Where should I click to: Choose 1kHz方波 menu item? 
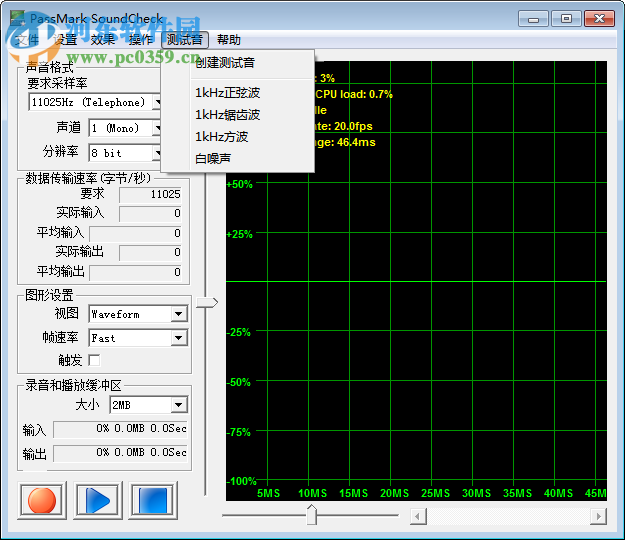coord(221,136)
